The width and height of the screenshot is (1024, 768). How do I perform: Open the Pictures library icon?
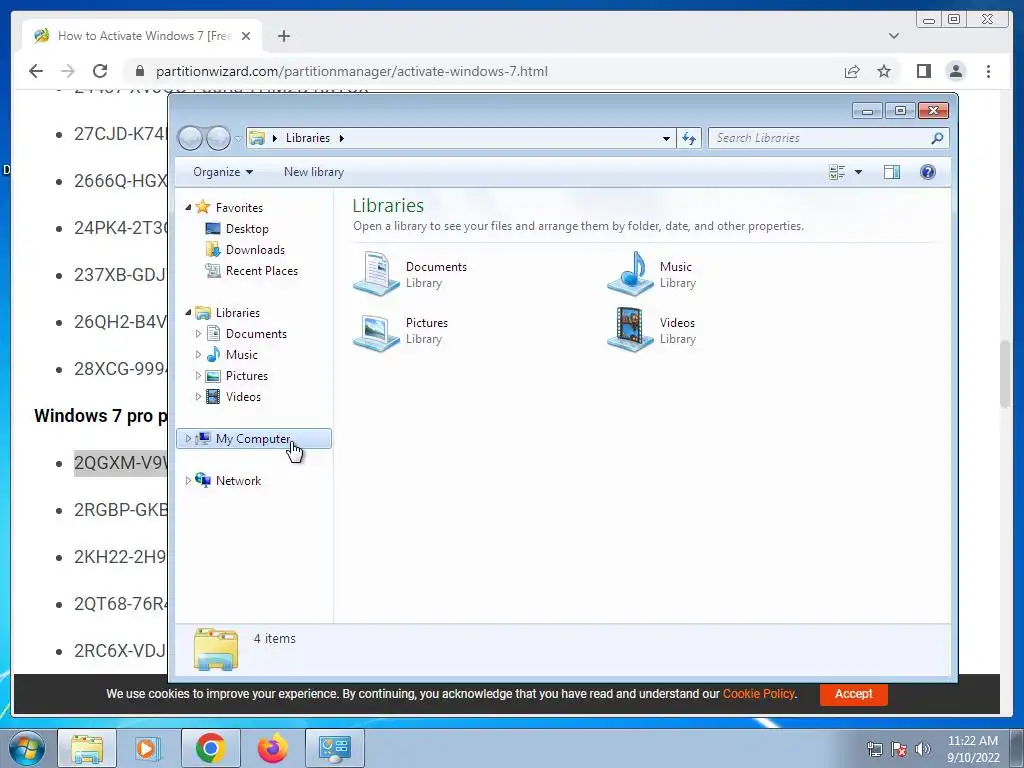coord(376,330)
